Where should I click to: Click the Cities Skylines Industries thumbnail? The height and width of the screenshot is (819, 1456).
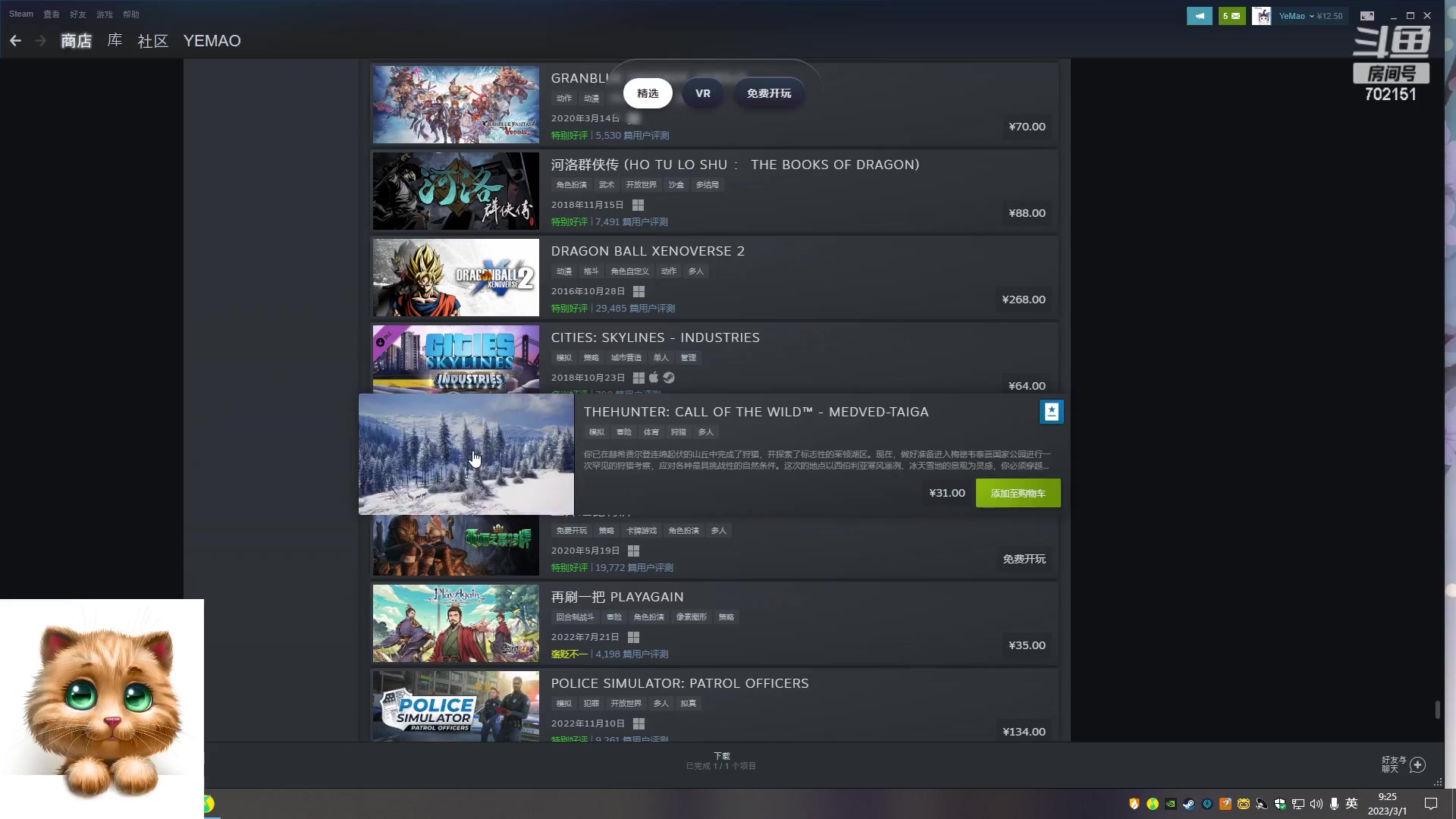[x=456, y=359]
